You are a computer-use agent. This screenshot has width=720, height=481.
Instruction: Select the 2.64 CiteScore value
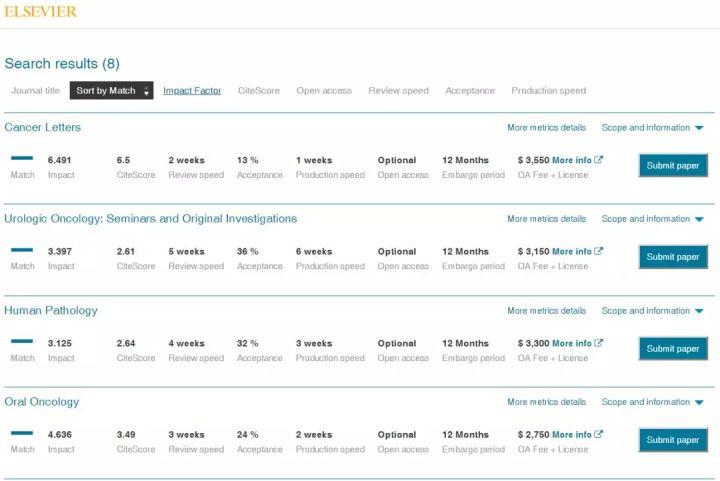click(126, 343)
